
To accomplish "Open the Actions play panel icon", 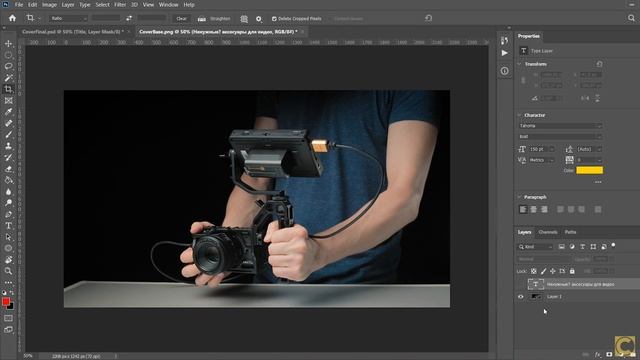I will pyautogui.click(x=504, y=53).
